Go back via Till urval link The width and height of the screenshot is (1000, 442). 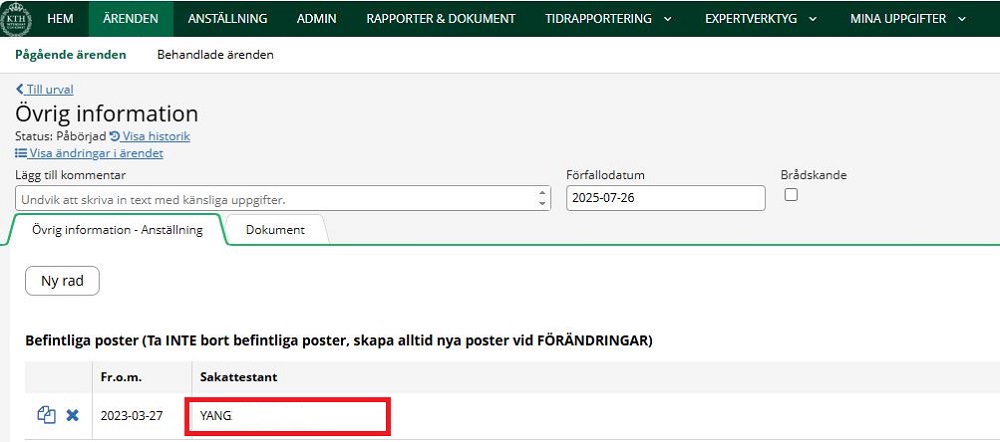pos(45,89)
